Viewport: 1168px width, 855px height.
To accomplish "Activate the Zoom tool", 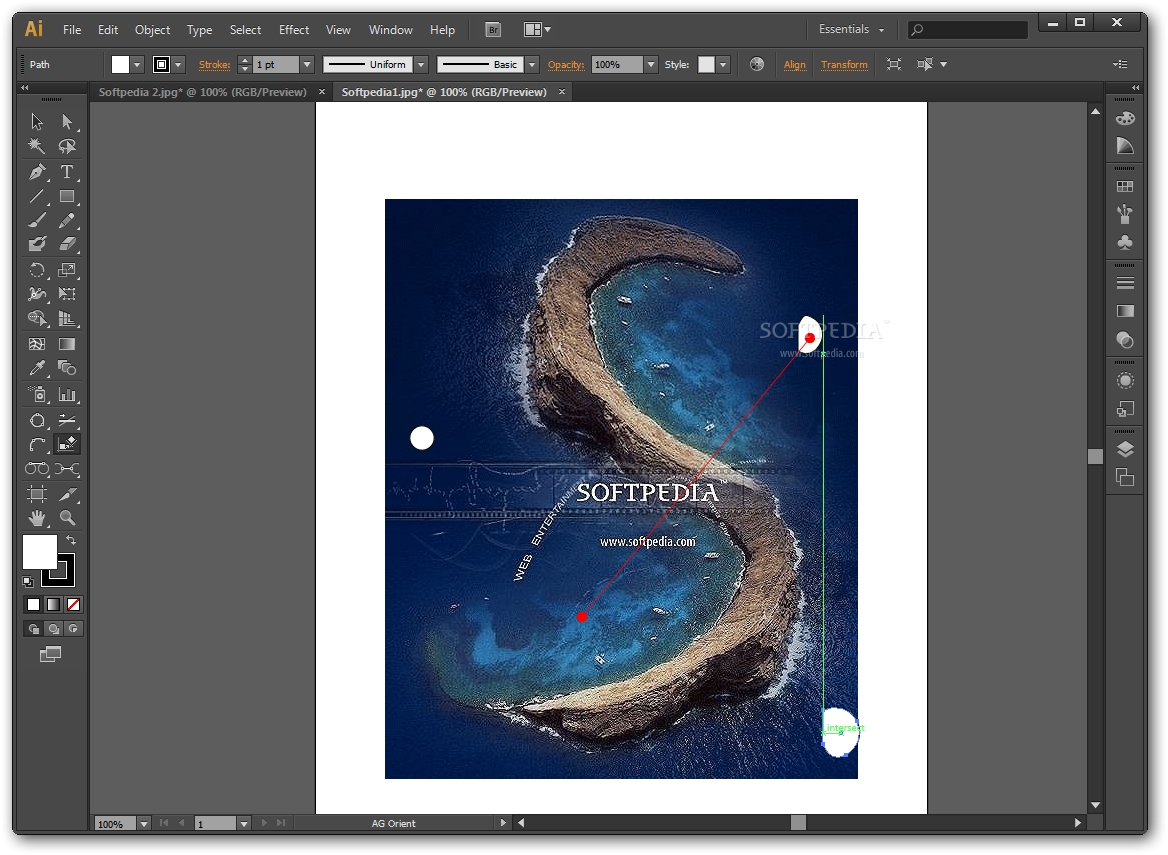I will (x=67, y=518).
